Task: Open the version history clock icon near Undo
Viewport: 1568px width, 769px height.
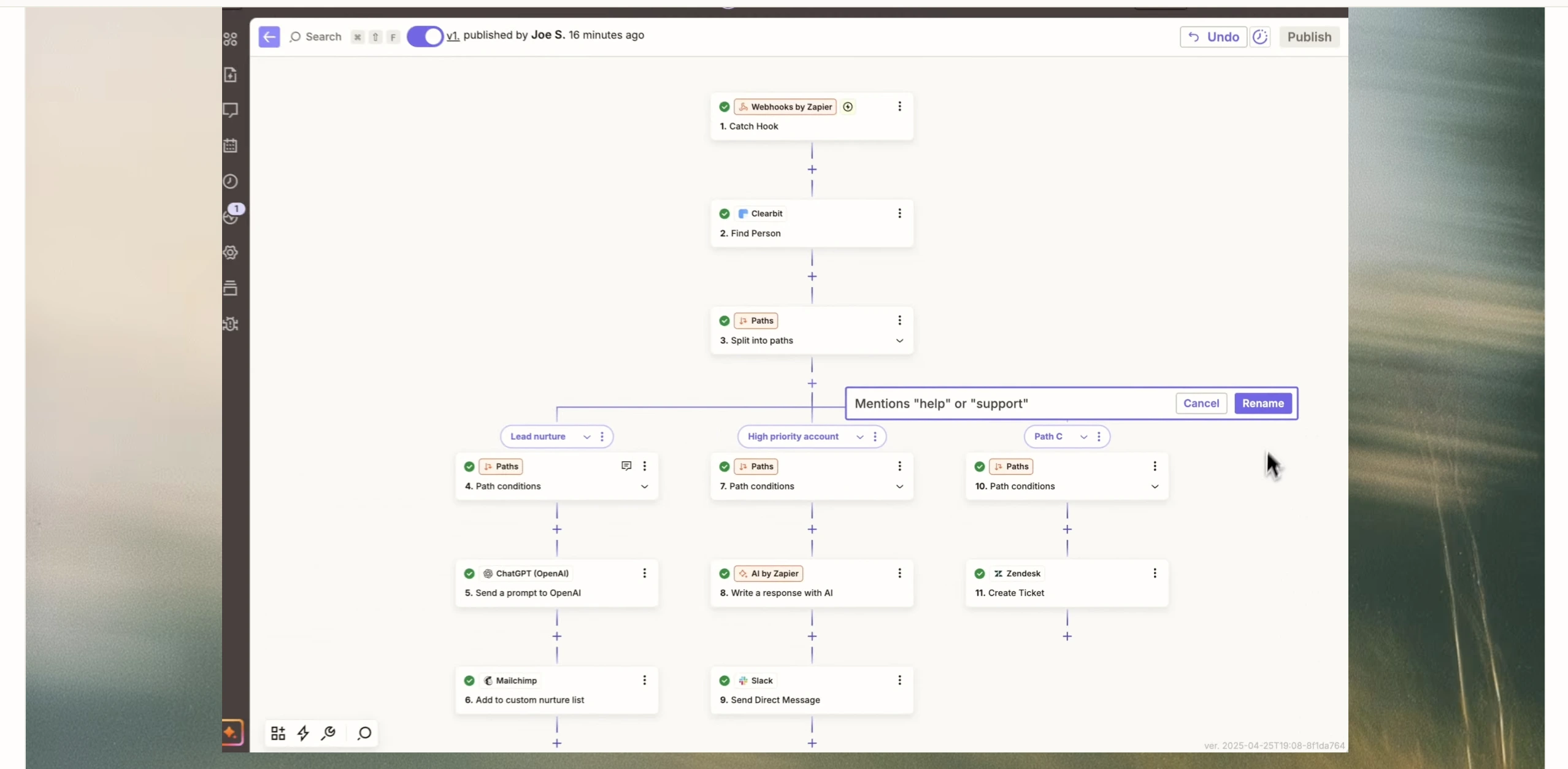Action: (x=1259, y=37)
